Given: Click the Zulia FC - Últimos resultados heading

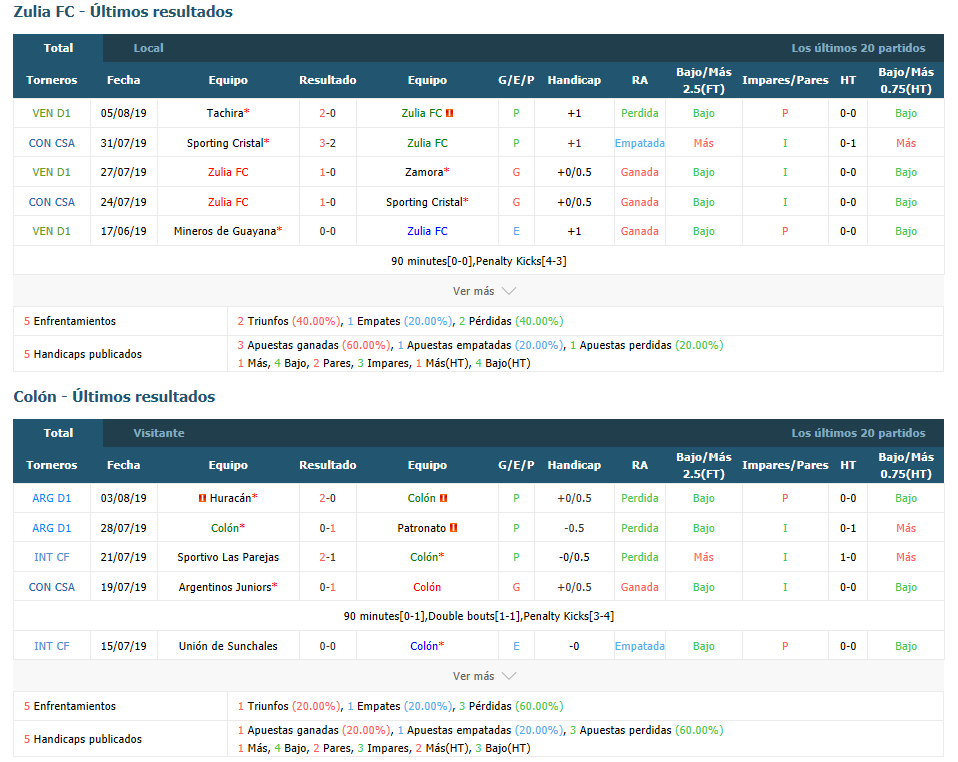Looking at the screenshot, I should (x=123, y=12).
